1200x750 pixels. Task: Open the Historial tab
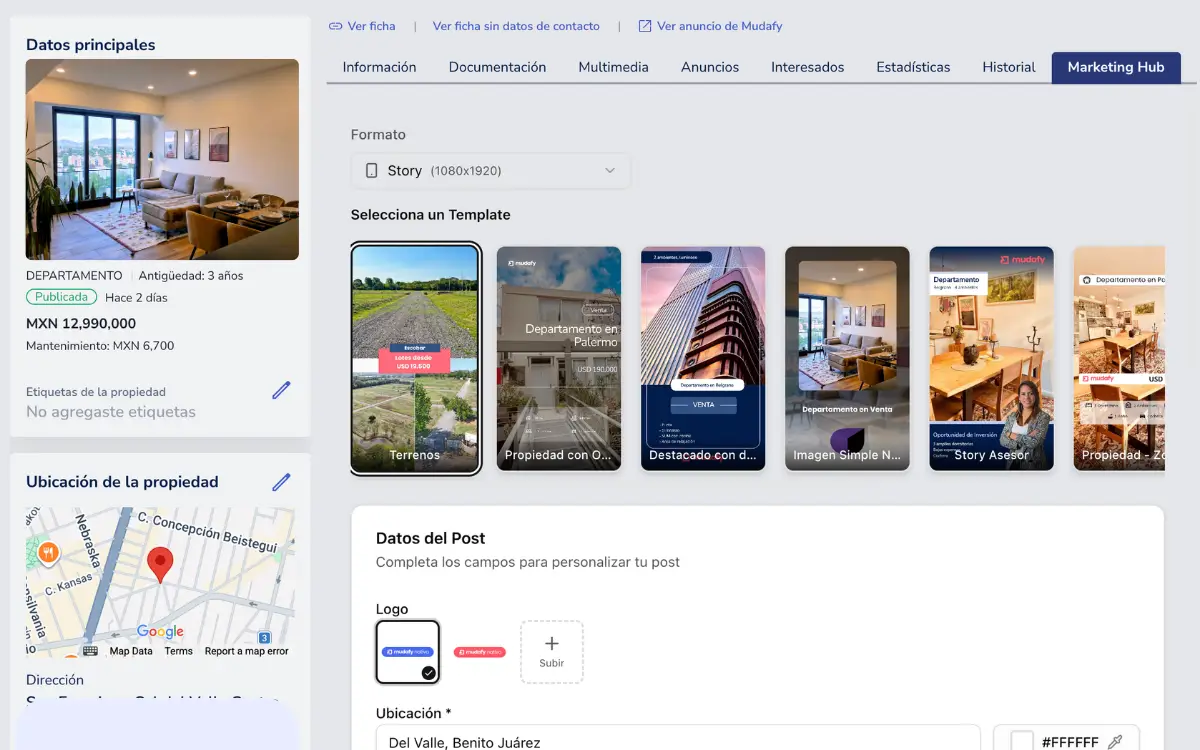coord(1009,67)
